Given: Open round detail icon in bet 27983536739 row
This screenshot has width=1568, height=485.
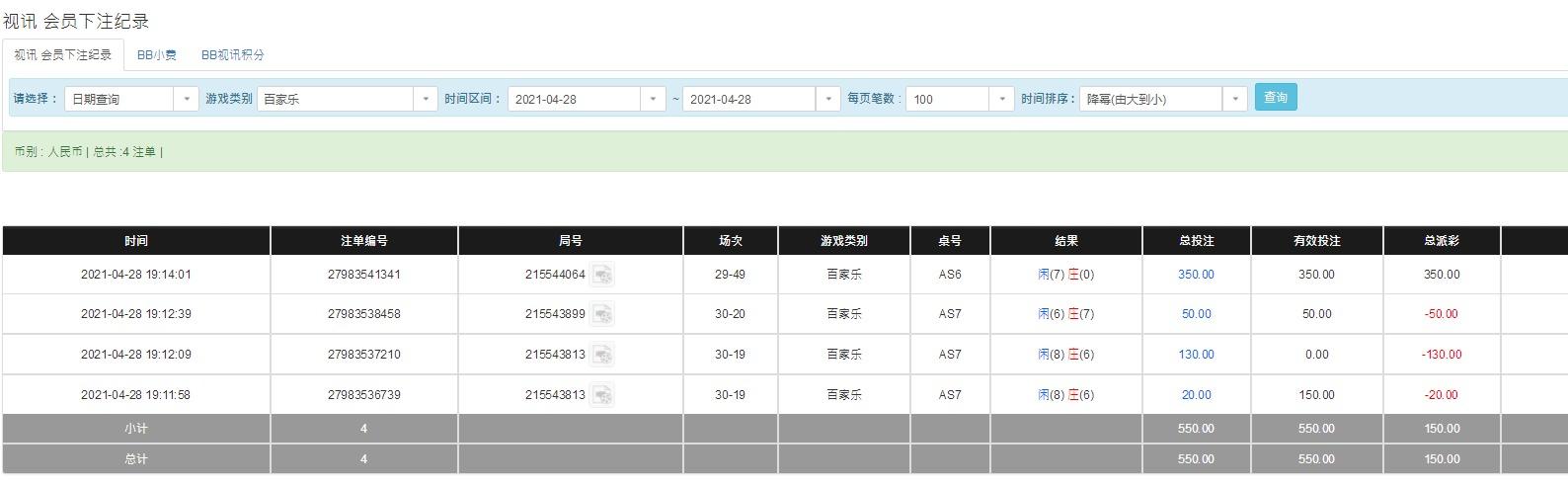Looking at the screenshot, I should tap(602, 395).
